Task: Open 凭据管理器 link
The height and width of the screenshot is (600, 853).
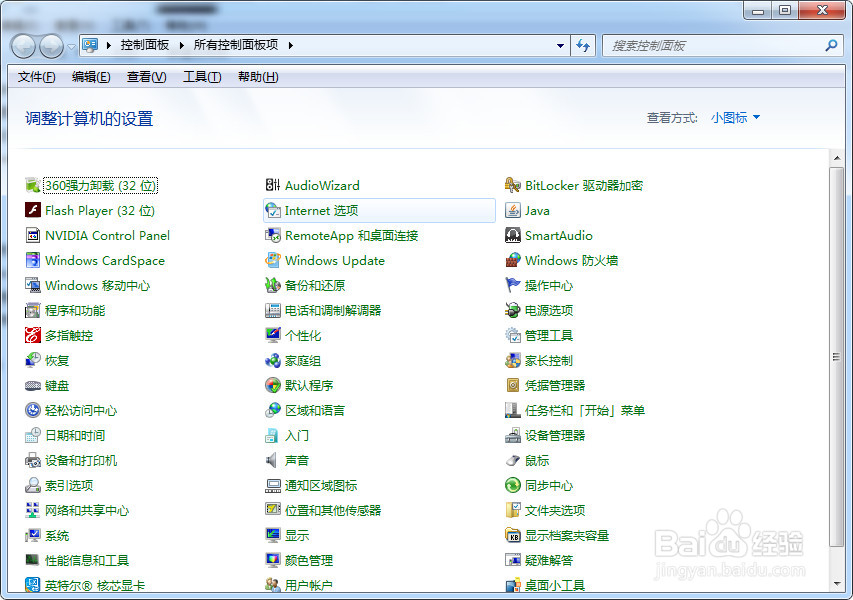Action: pyautogui.click(x=555, y=386)
